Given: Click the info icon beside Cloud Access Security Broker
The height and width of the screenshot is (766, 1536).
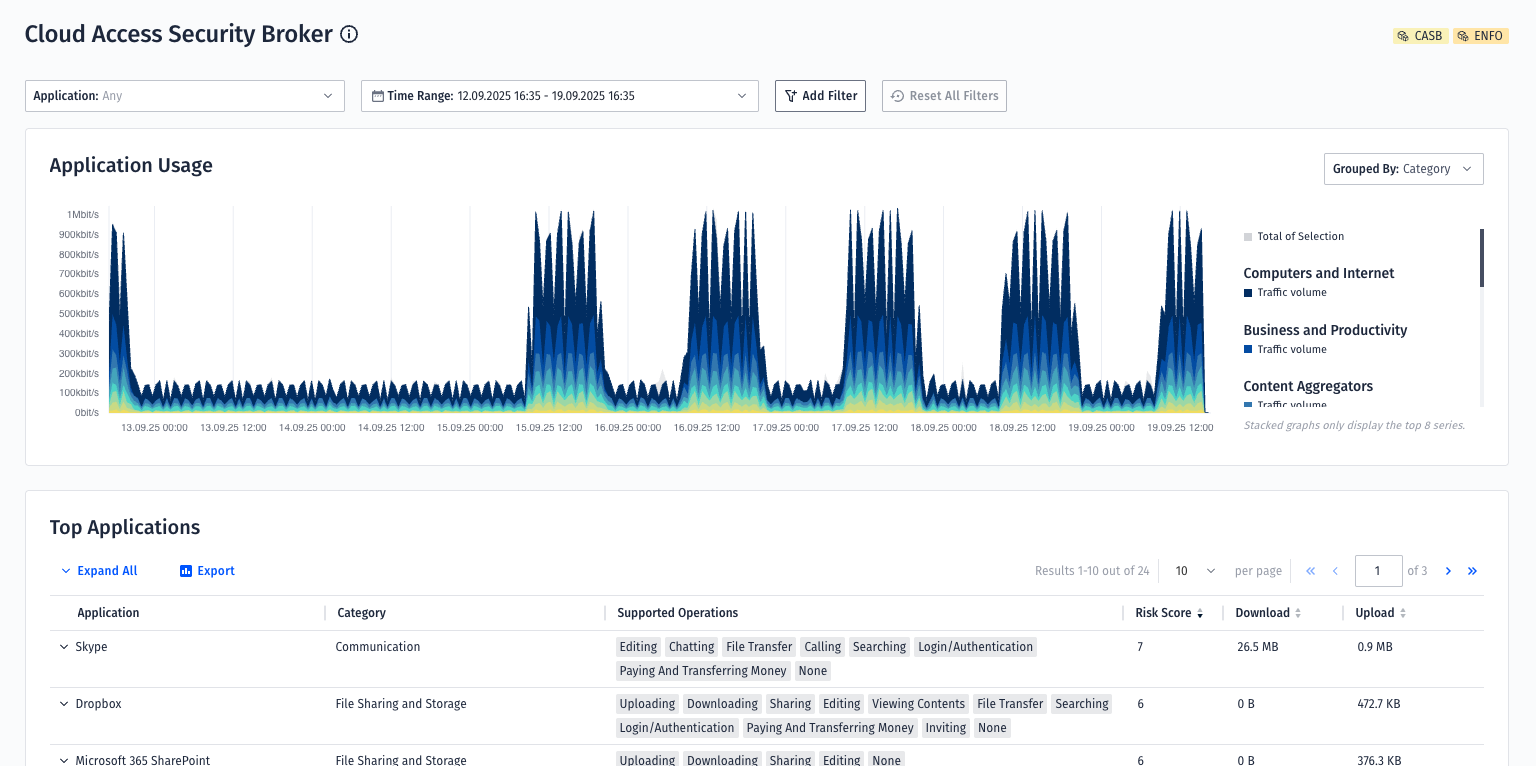Looking at the screenshot, I should pos(349,35).
